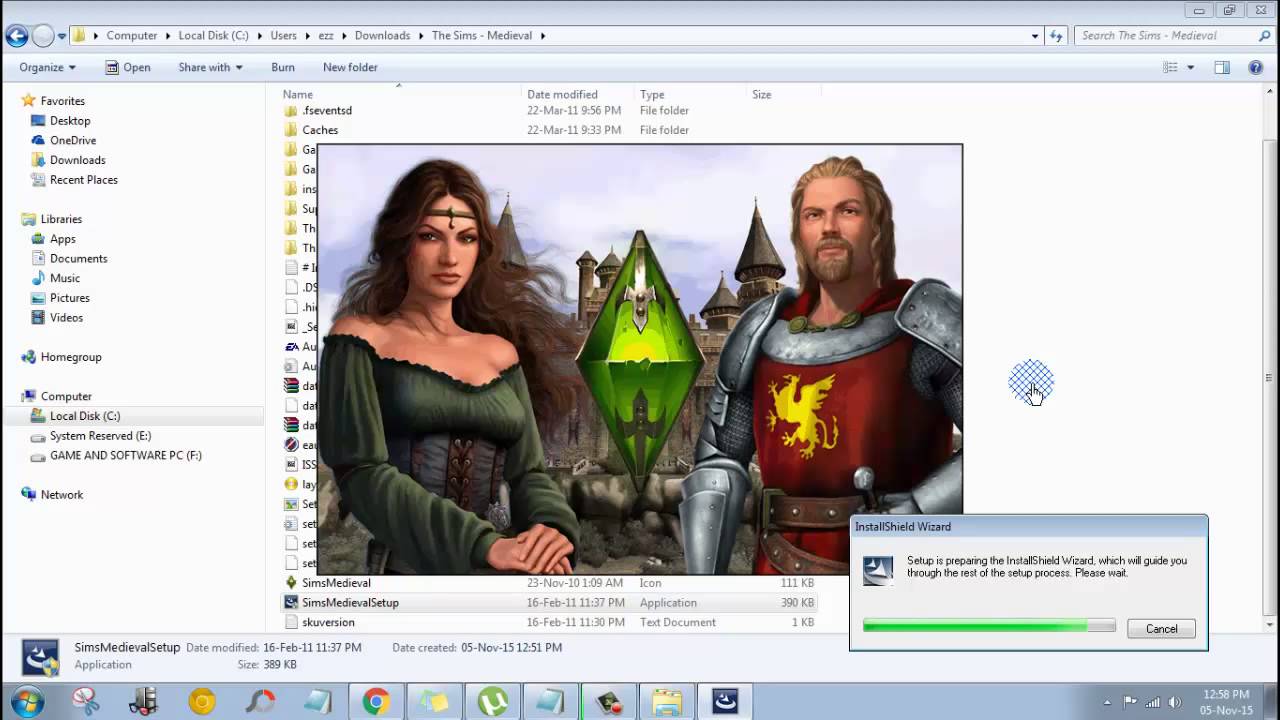Click the ezz breadcrumb segment
The image size is (1280, 720).
click(x=326, y=36)
